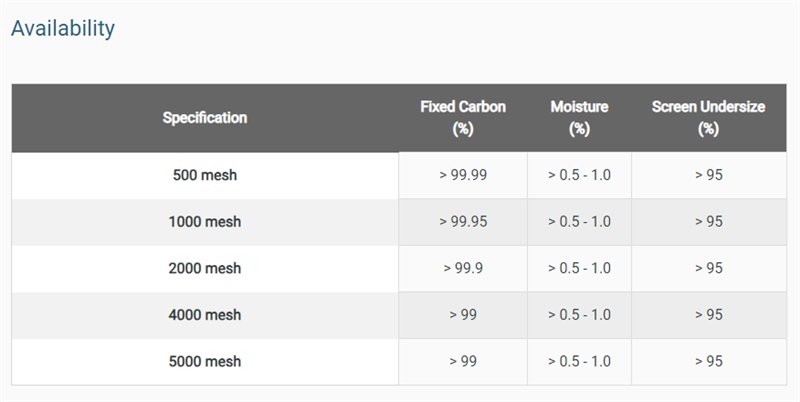Image resolution: width=800 pixels, height=402 pixels.
Task: Select the Specification column header
Action: point(205,118)
